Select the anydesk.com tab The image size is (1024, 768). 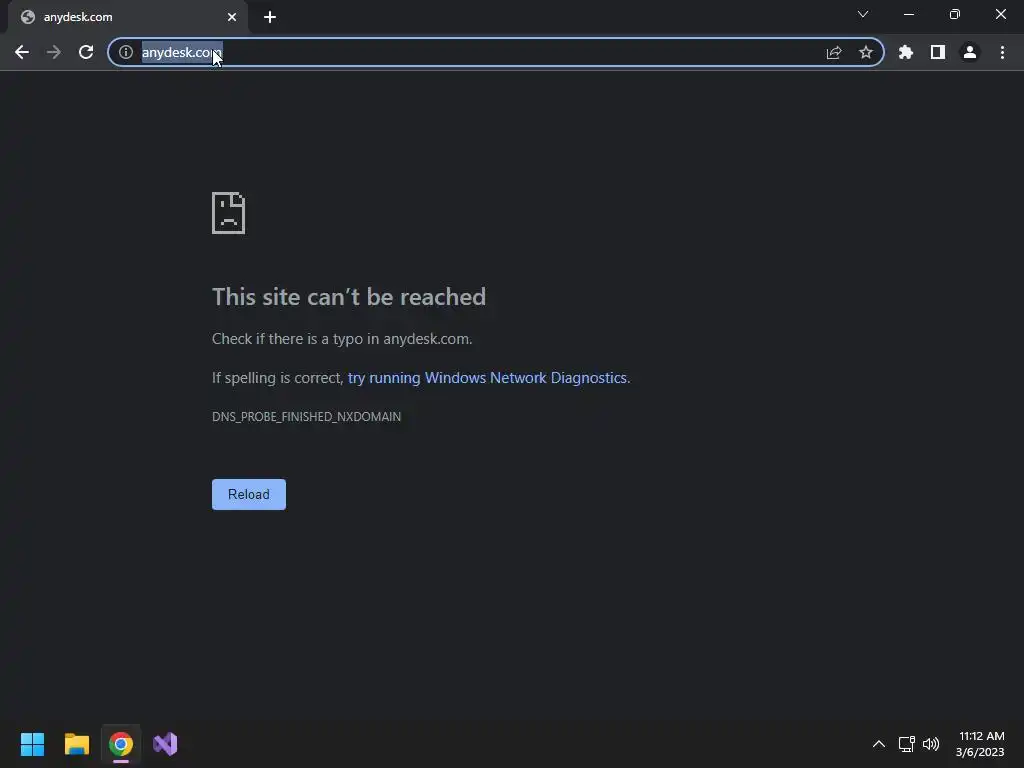tap(127, 17)
